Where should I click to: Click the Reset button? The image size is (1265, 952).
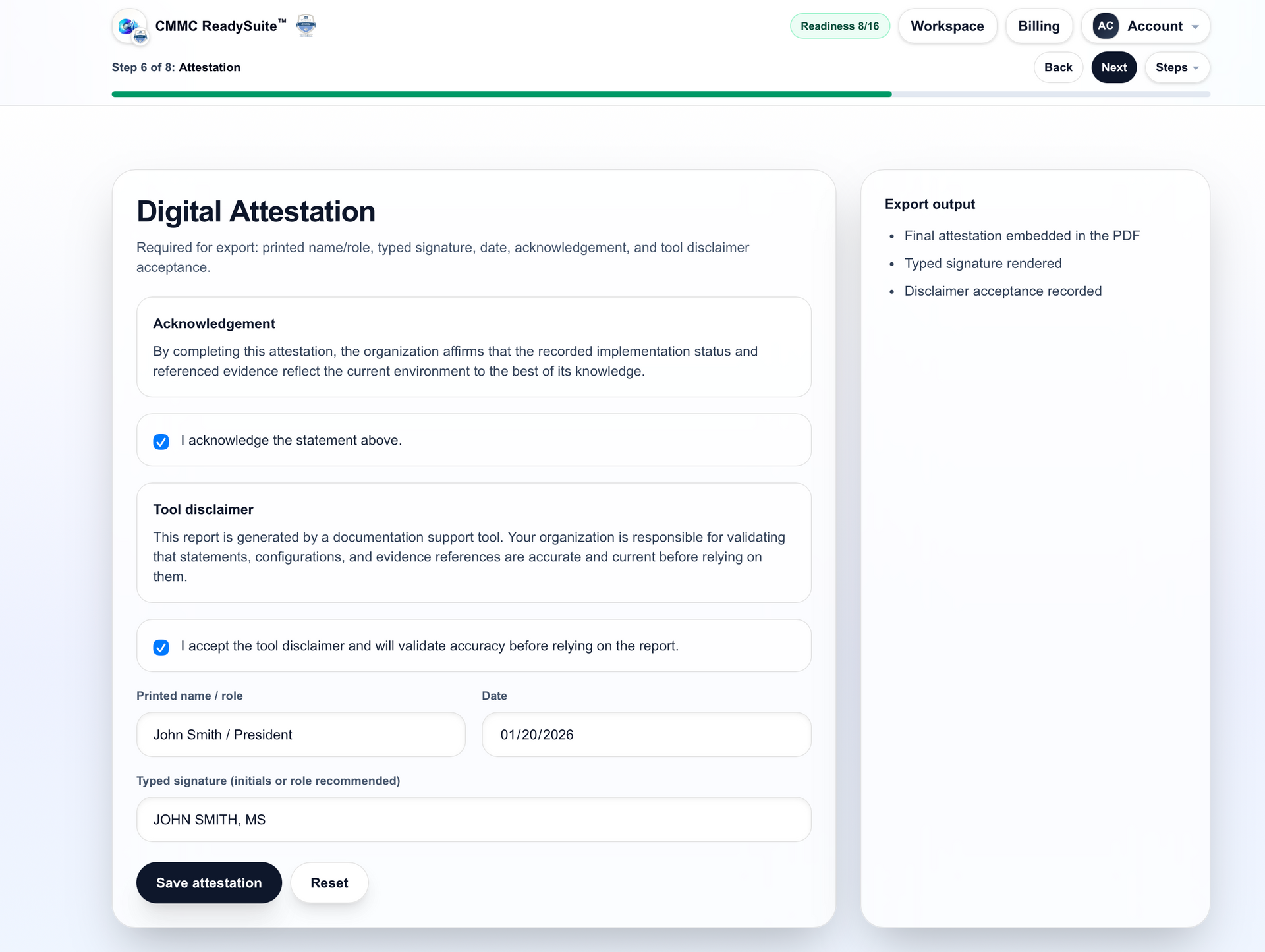point(329,883)
